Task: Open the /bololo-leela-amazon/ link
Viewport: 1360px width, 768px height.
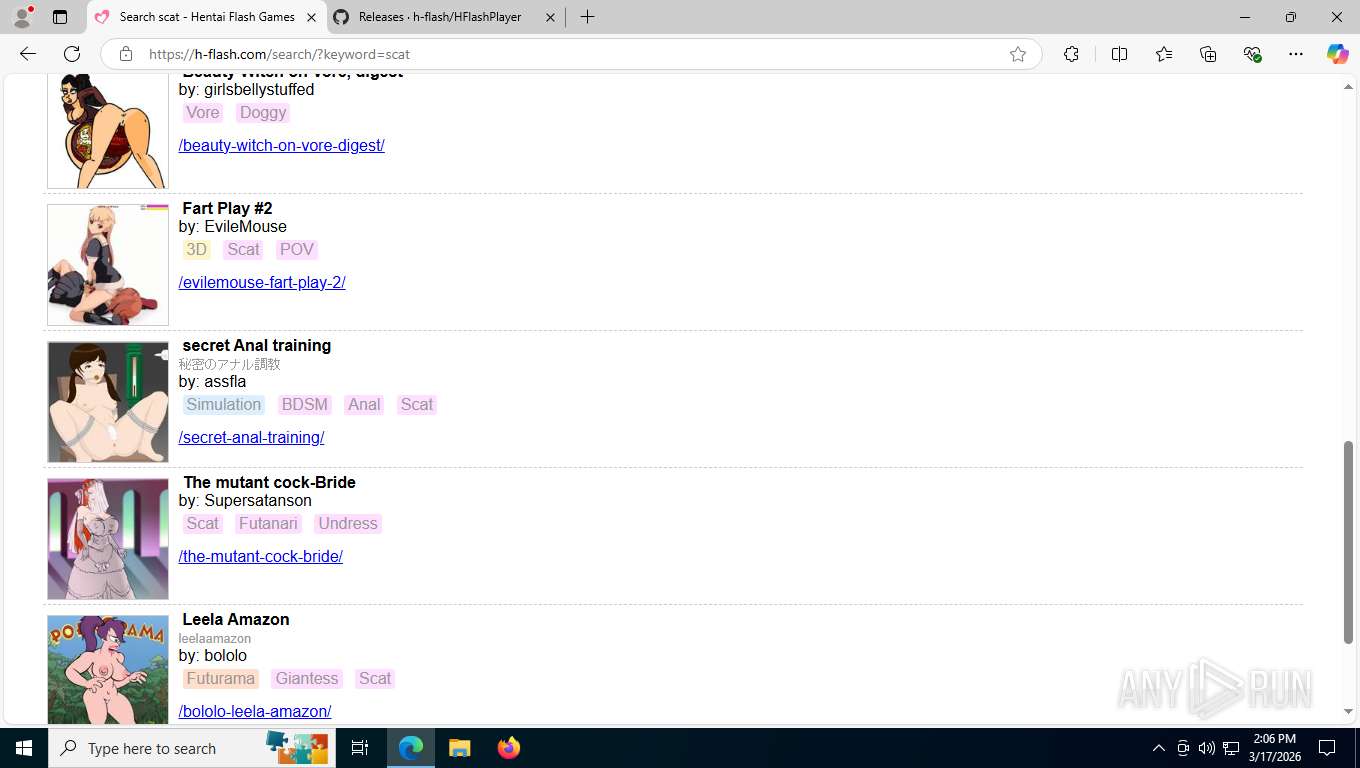Action: pos(255,711)
